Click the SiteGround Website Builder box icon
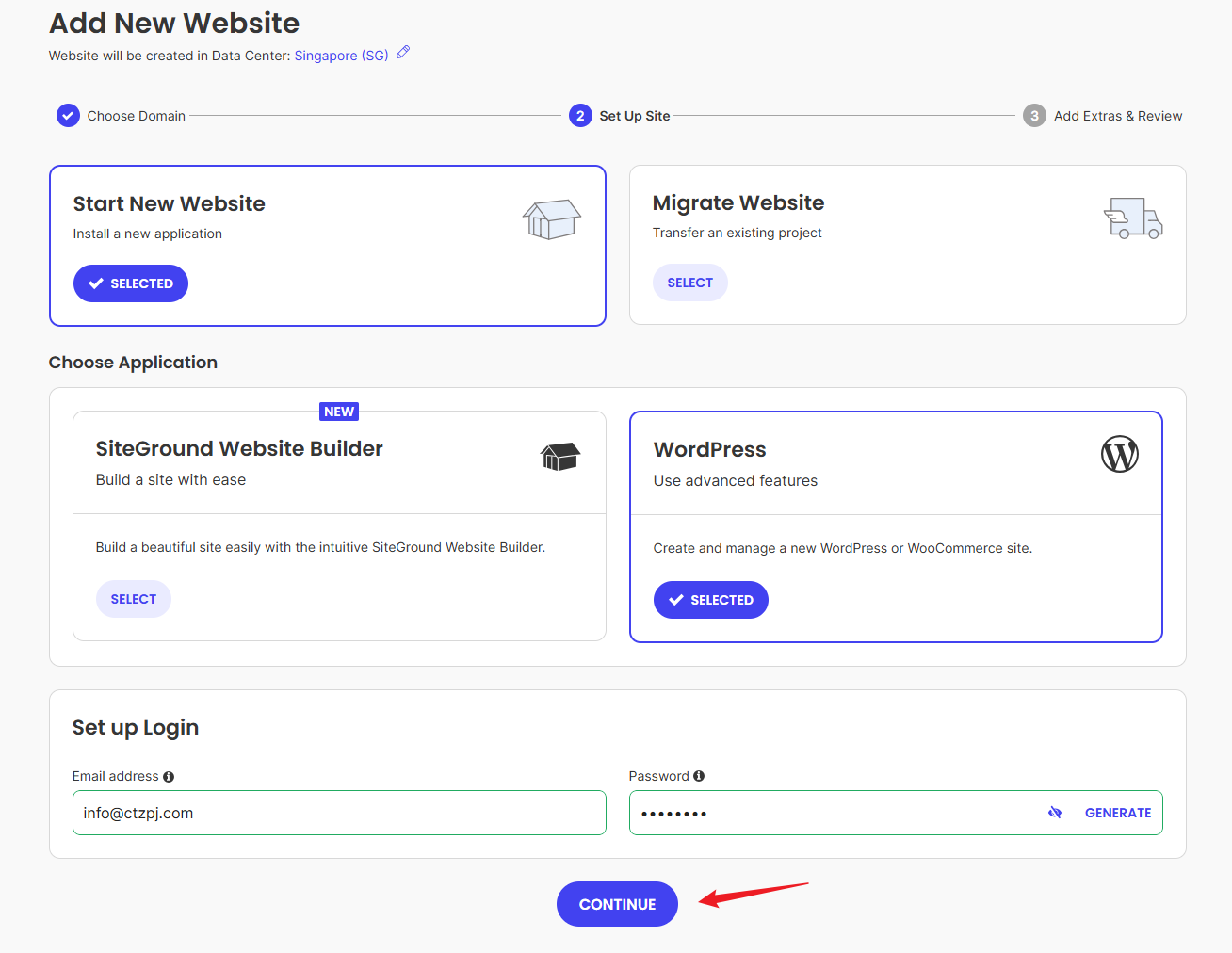1232x953 pixels. tap(560, 457)
